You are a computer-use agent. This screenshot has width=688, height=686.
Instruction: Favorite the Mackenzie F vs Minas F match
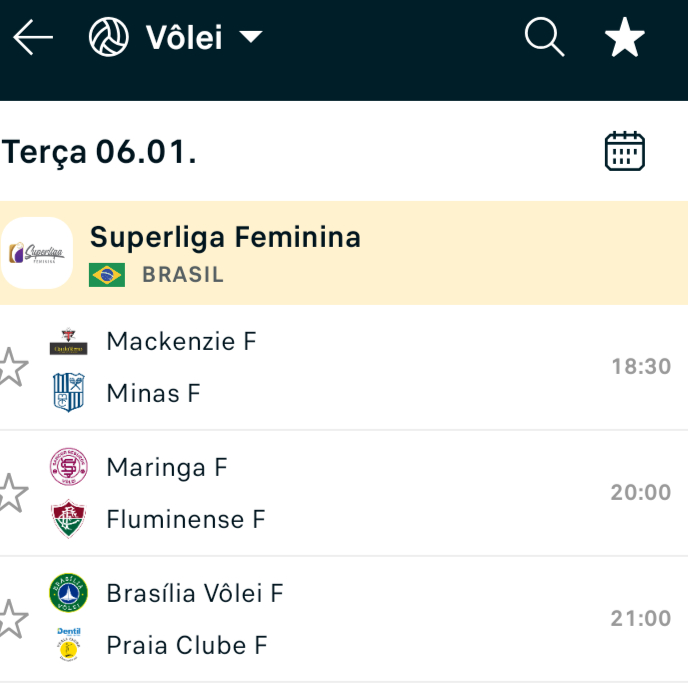click(x=10, y=367)
